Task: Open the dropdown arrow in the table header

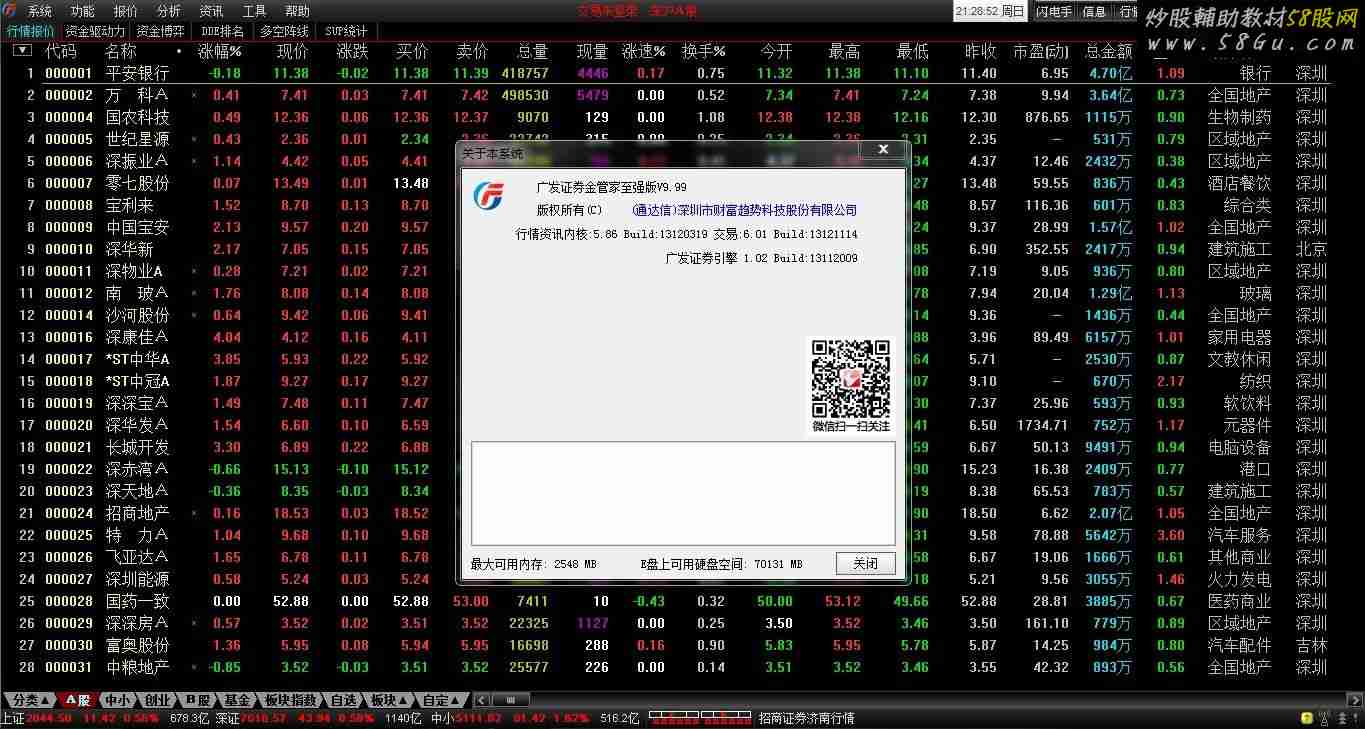Action: point(24,50)
